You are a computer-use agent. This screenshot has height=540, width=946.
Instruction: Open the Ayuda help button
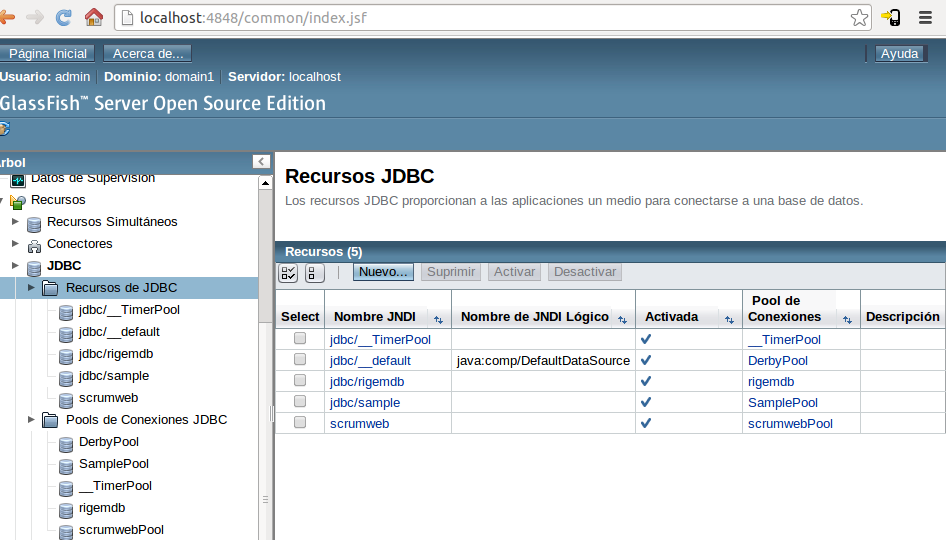[900, 54]
